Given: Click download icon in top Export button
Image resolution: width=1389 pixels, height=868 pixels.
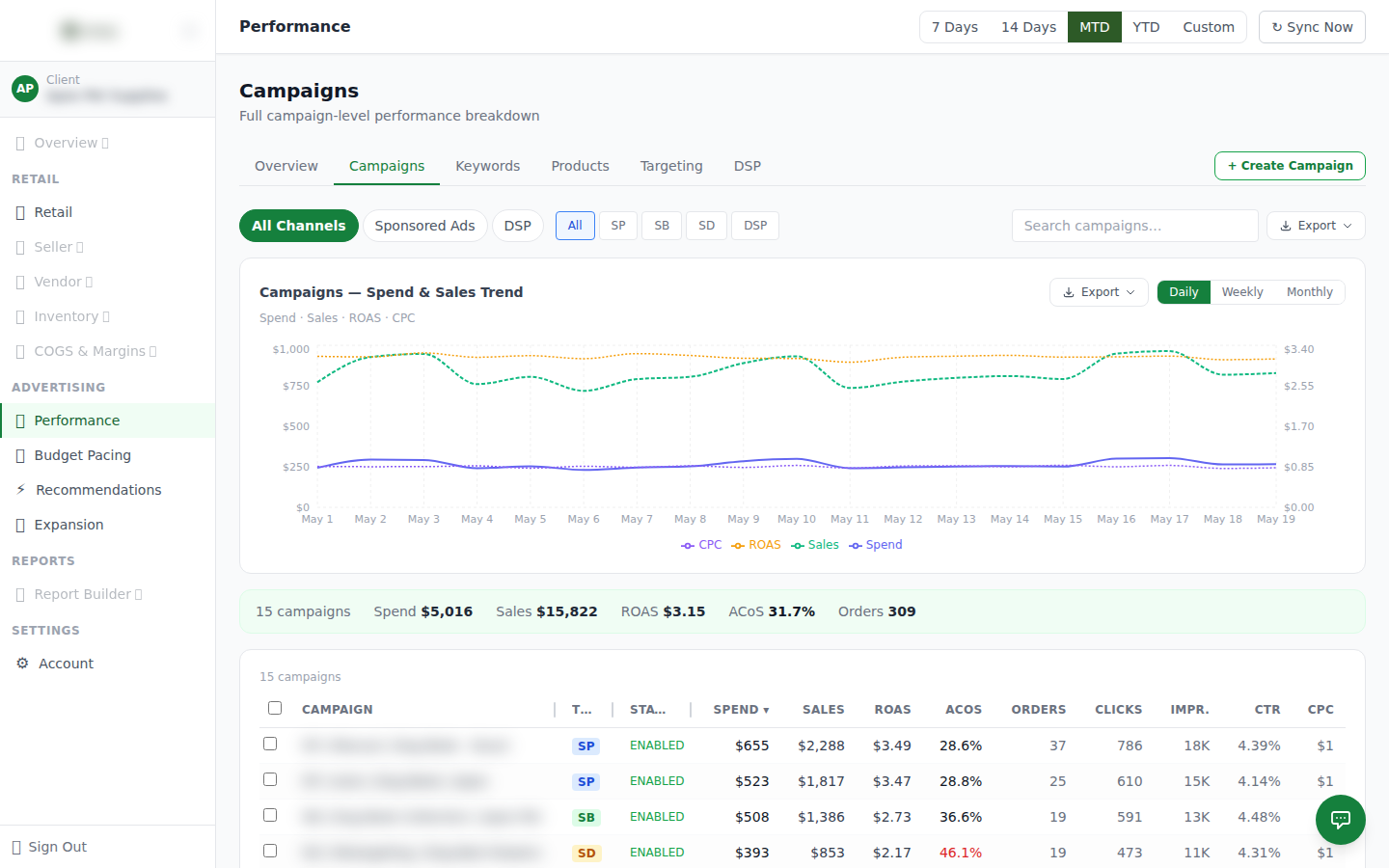Looking at the screenshot, I should click(1286, 226).
